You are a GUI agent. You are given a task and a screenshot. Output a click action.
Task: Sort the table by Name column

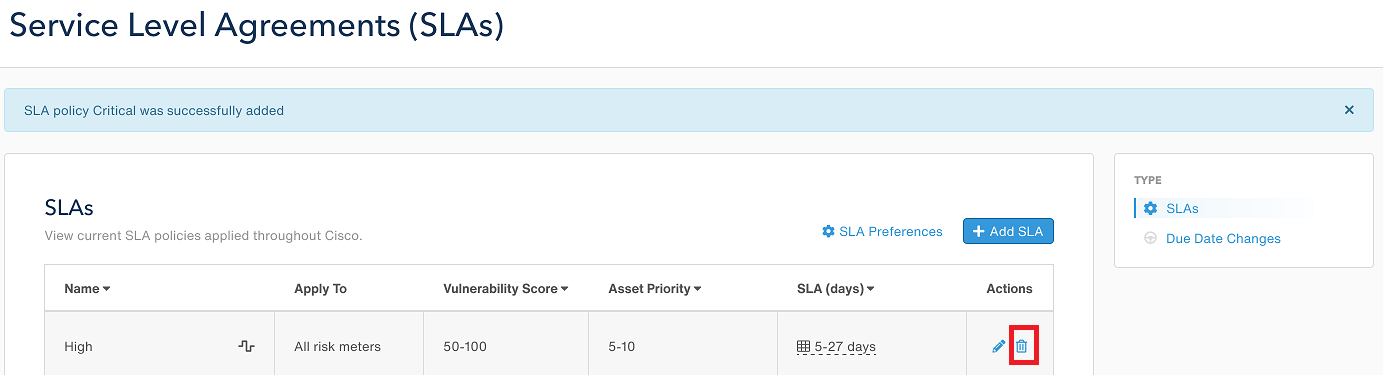tap(87, 289)
